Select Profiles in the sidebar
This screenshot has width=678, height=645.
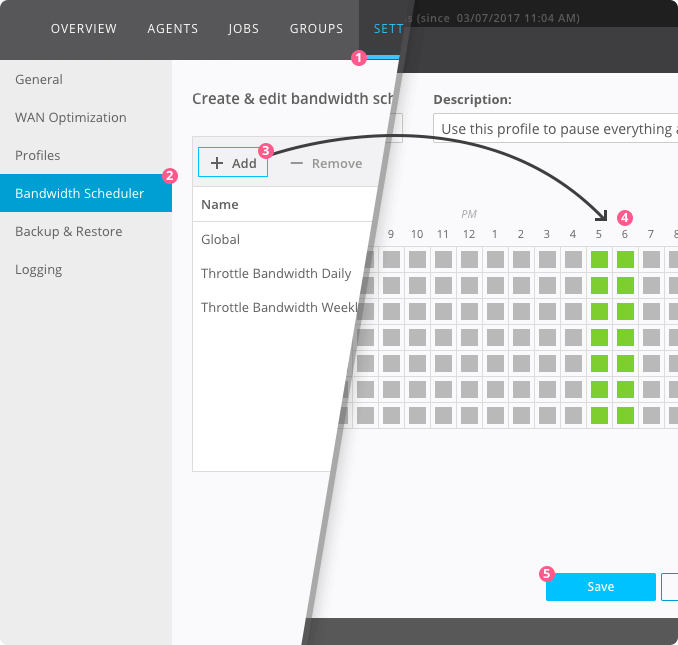pos(86,156)
